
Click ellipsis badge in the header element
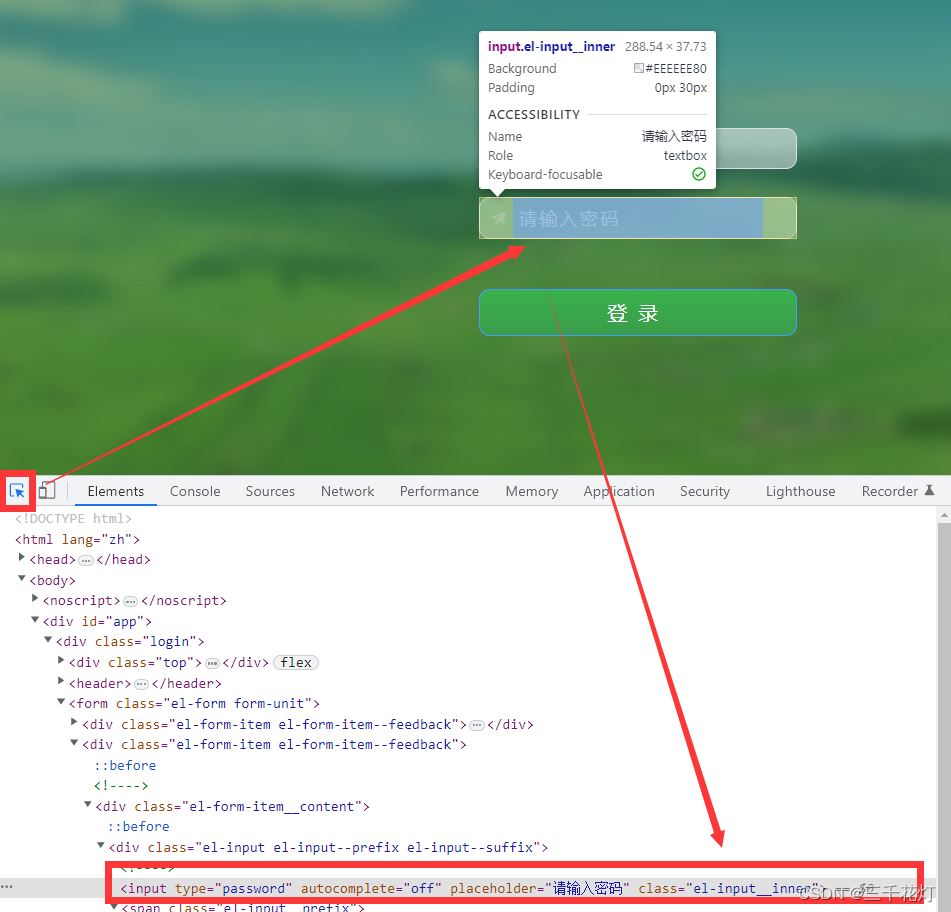[141, 684]
